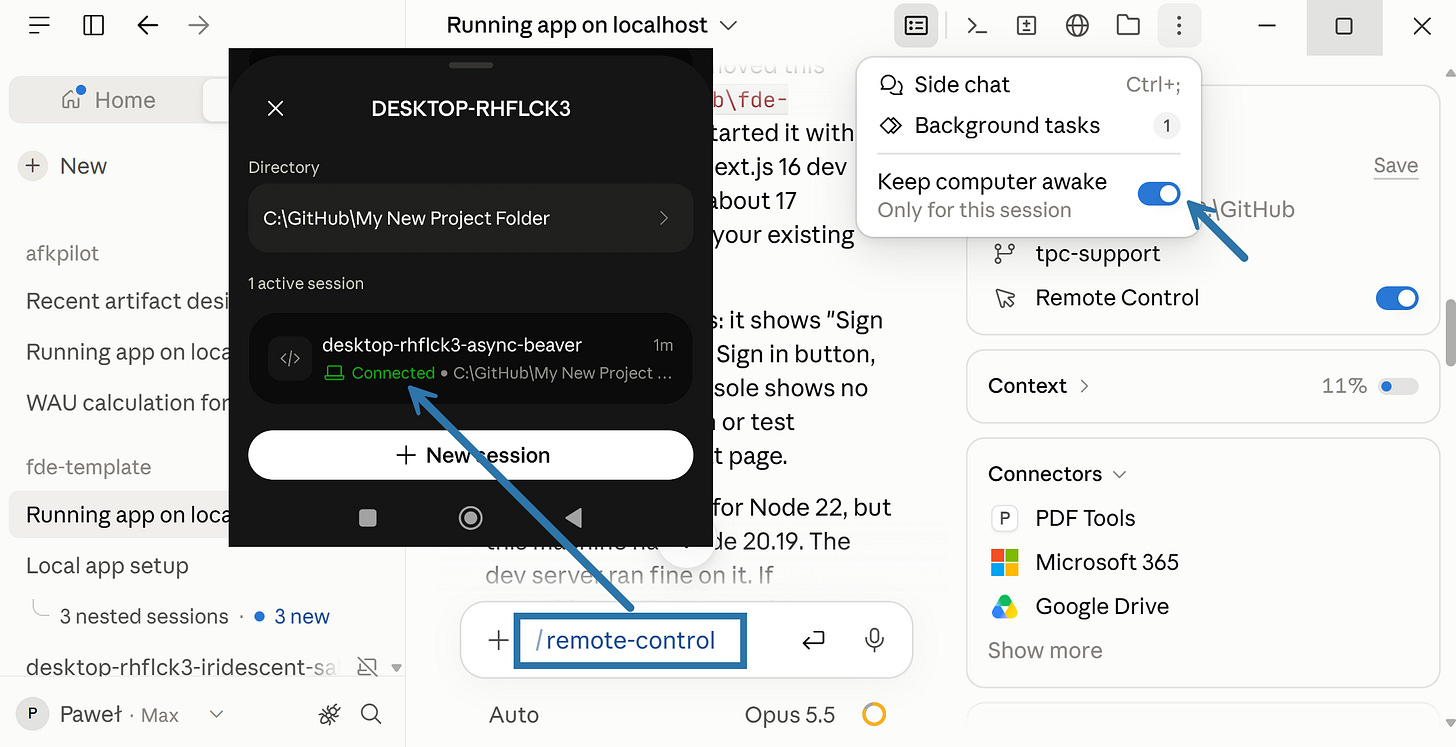
Task: Open search with the magnifier icon
Action: coord(371,714)
